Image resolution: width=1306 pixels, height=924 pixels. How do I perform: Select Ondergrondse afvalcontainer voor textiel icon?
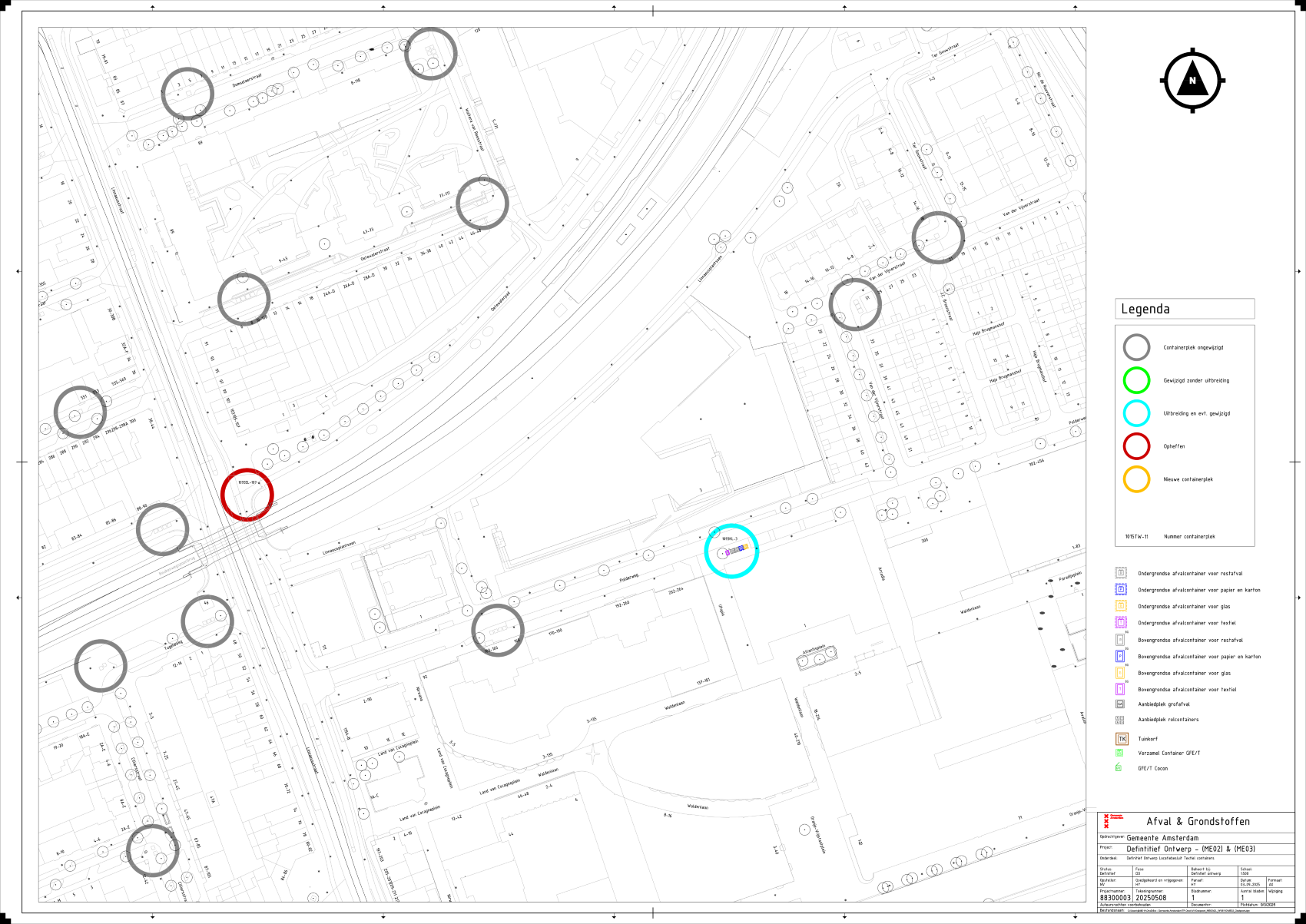1121,623
